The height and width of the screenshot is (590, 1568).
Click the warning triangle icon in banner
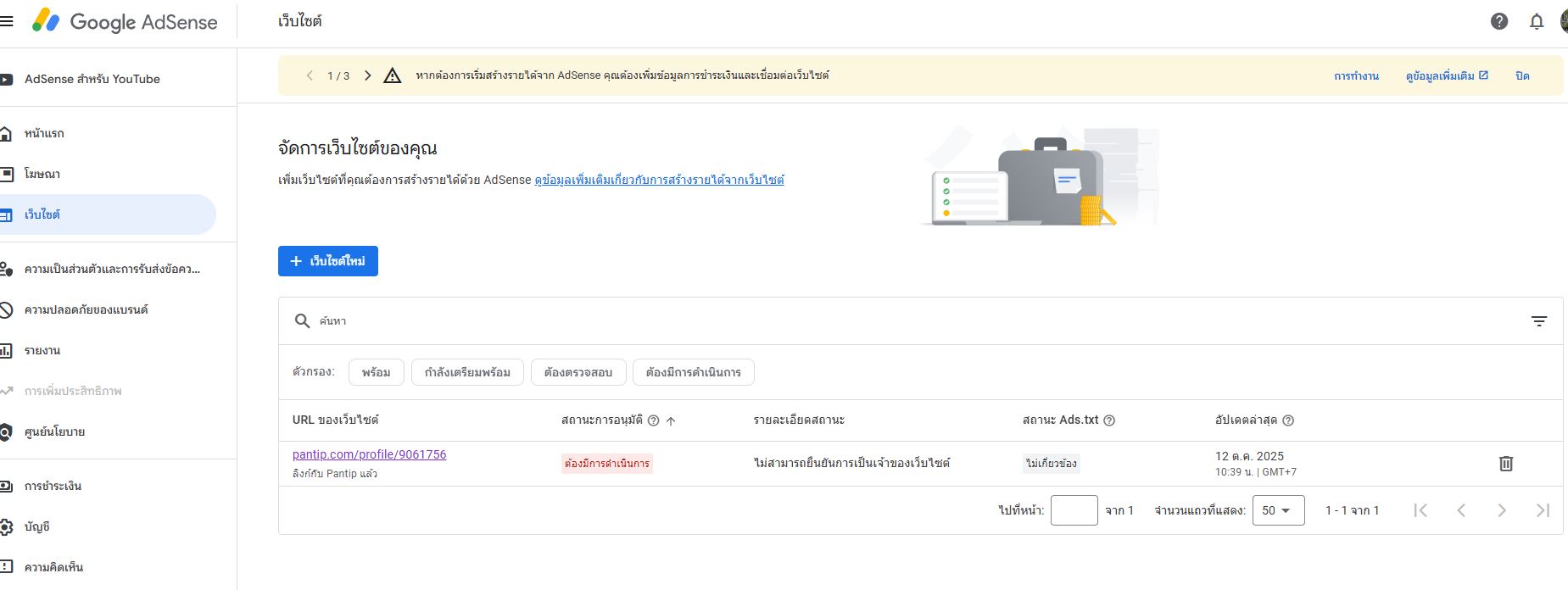coord(392,75)
